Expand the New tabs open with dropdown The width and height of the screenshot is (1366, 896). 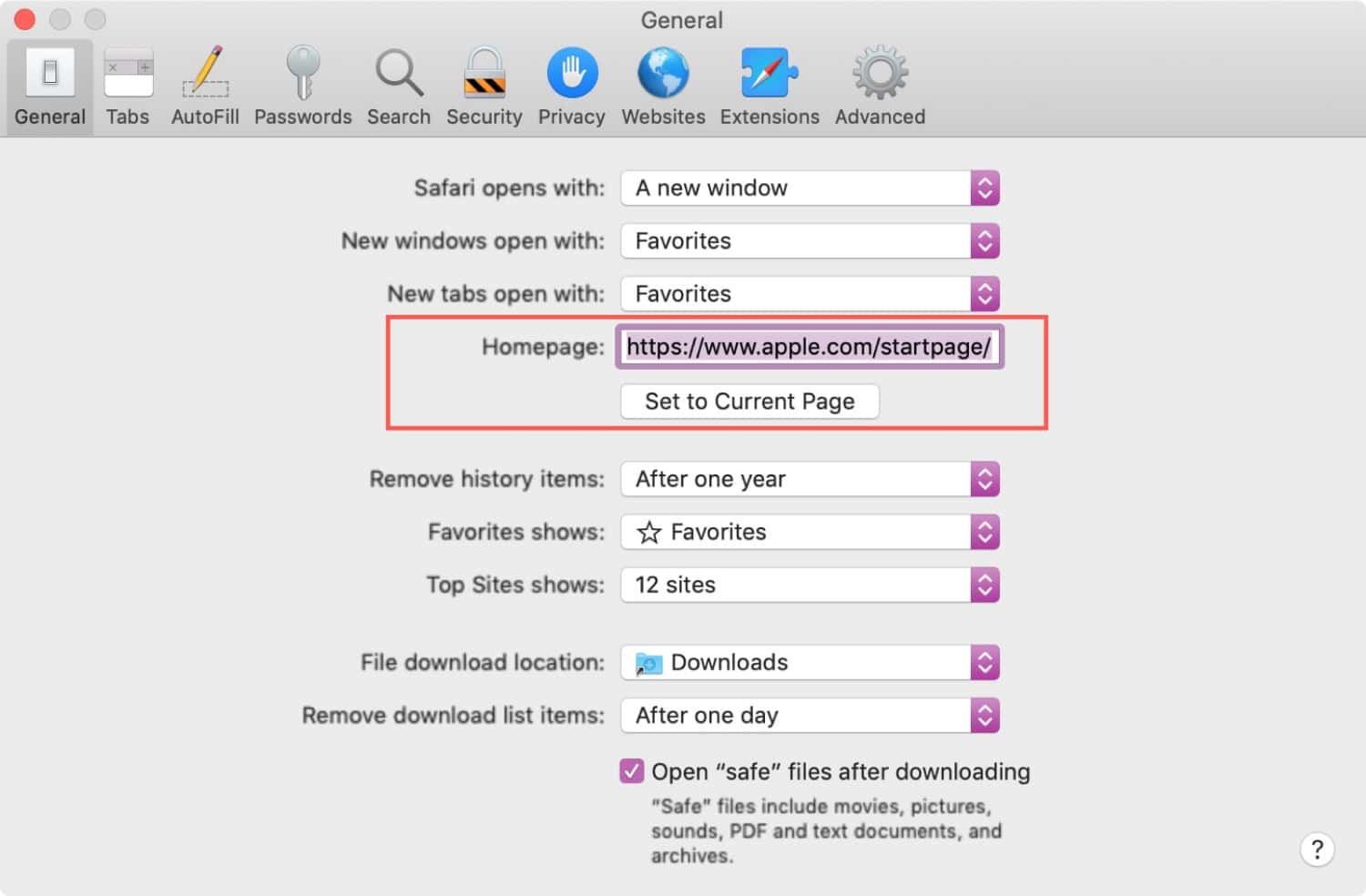(810, 294)
